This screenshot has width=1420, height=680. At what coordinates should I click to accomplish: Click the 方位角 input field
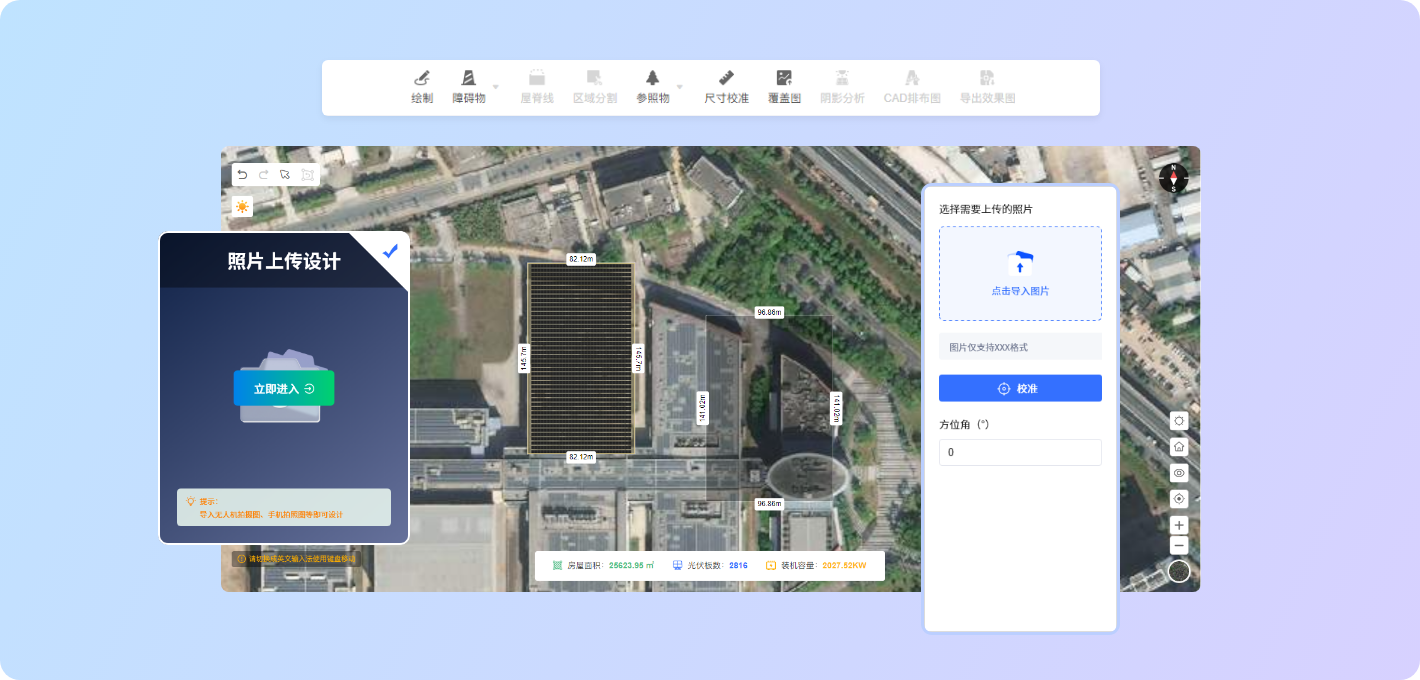[1020, 452]
